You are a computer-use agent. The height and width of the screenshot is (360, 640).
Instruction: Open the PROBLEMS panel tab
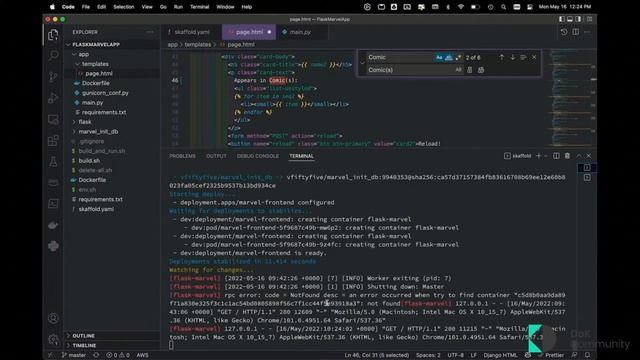182,156
